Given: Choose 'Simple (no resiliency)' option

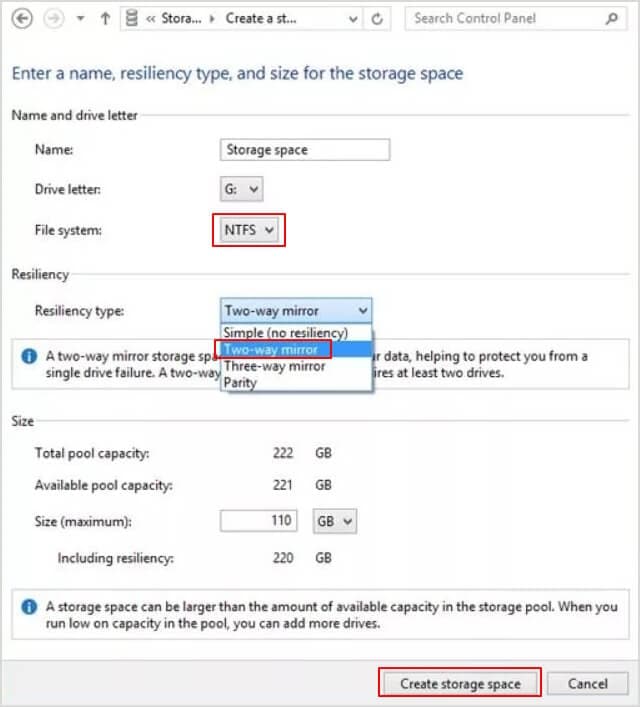Looking at the screenshot, I should [296, 333].
